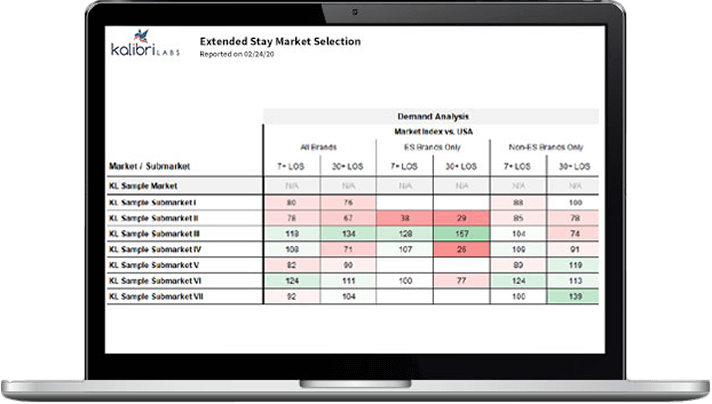This screenshot has height=404, width=712.
Task: Click Submarket IV Non-ES 7+ LOS value 109
Action: tap(518, 250)
